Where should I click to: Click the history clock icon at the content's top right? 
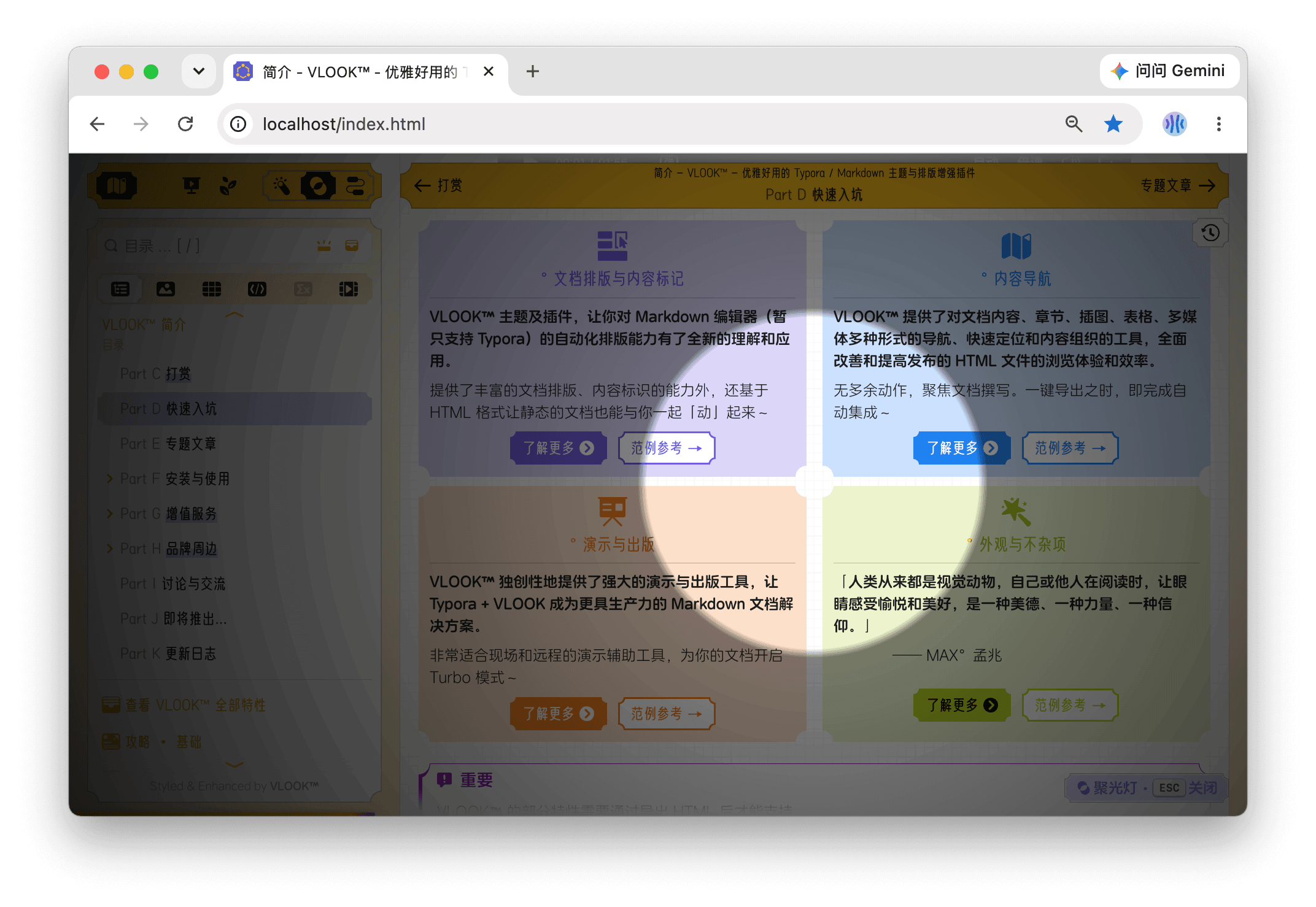point(1210,233)
